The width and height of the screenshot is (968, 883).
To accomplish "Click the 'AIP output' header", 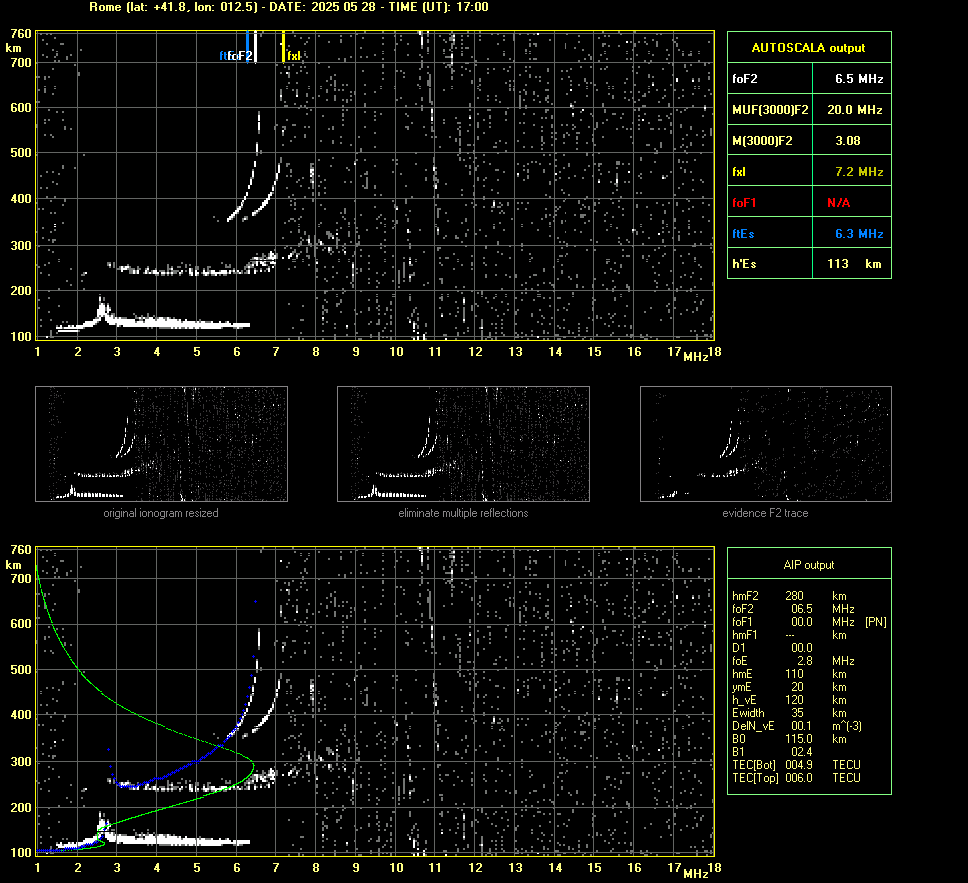I will tap(809, 565).
